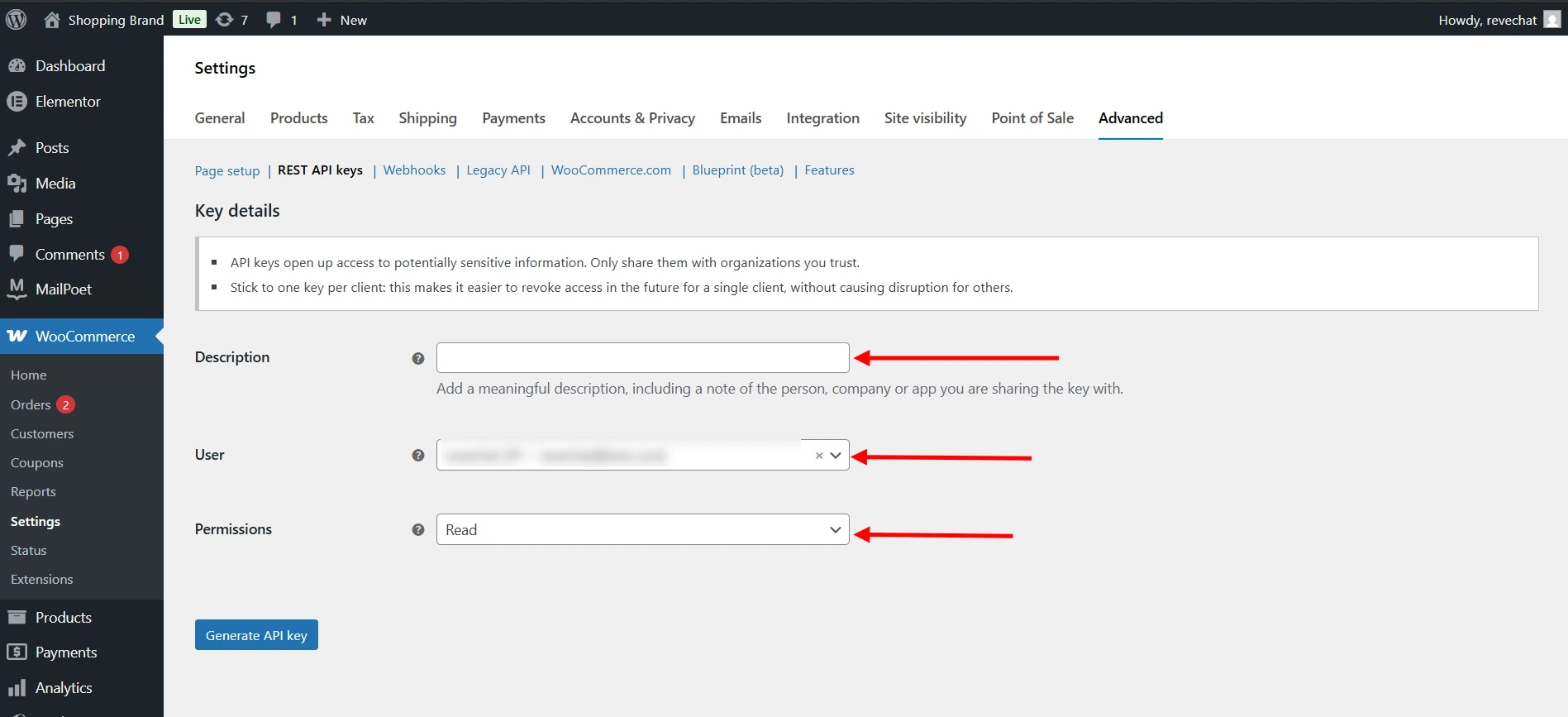Click the Media sidebar icon

17,184
